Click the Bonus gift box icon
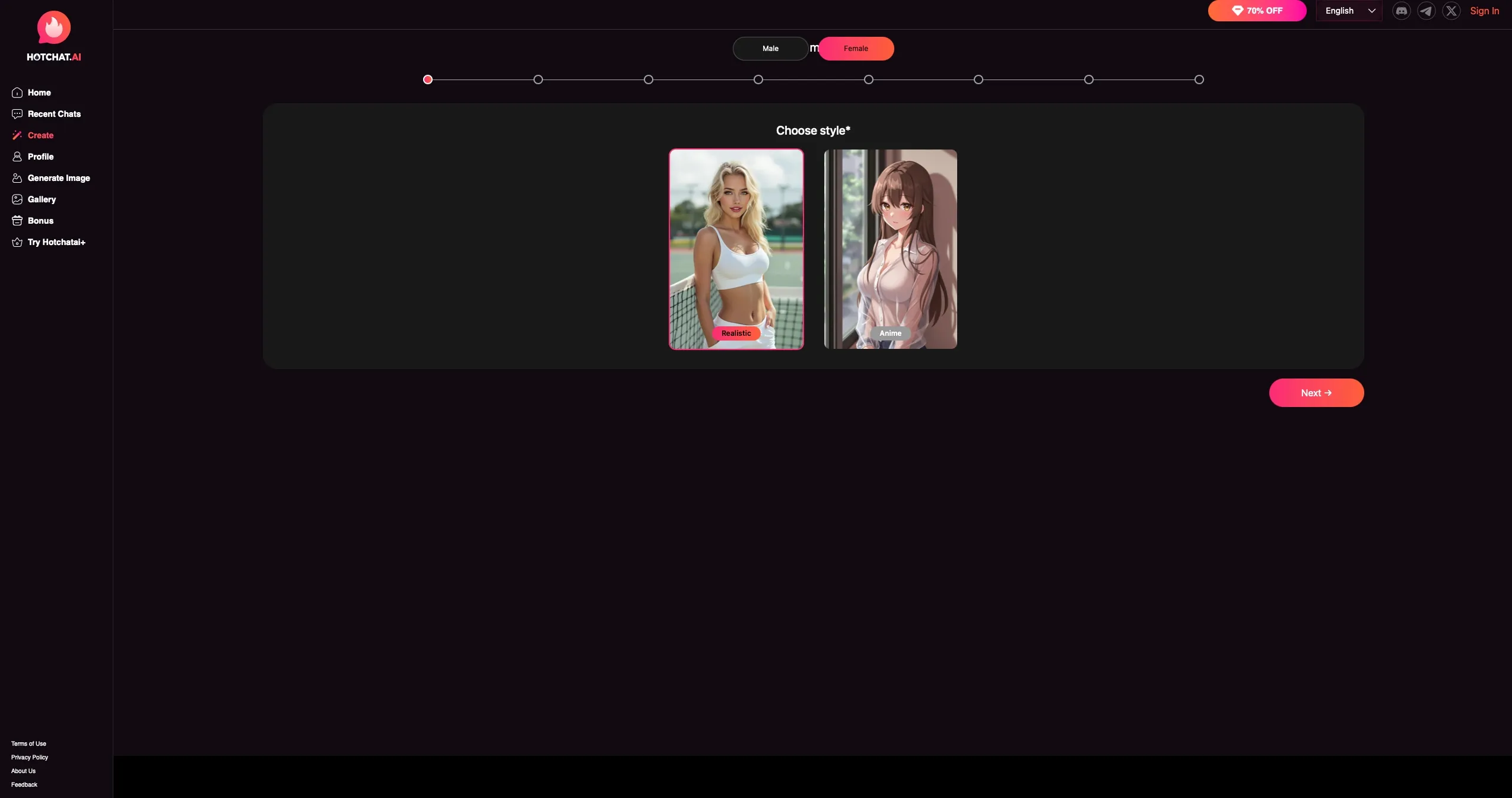Image resolution: width=1512 pixels, height=798 pixels. tap(17, 221)
